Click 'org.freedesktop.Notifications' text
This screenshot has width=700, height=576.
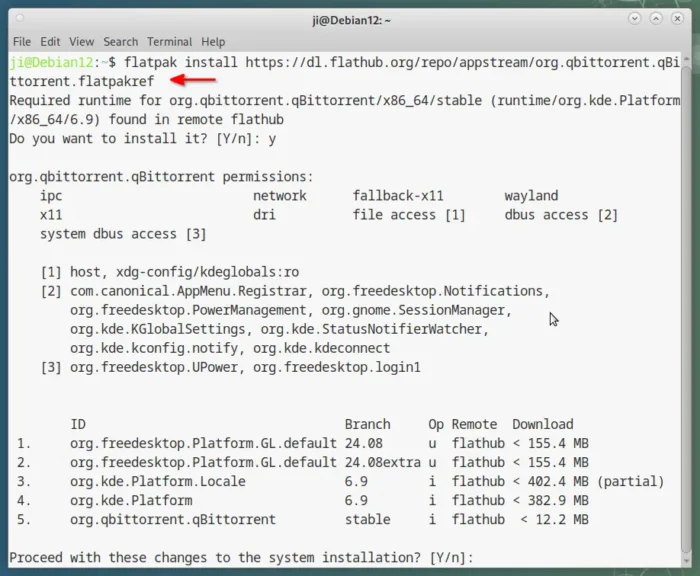coord(432,292)
